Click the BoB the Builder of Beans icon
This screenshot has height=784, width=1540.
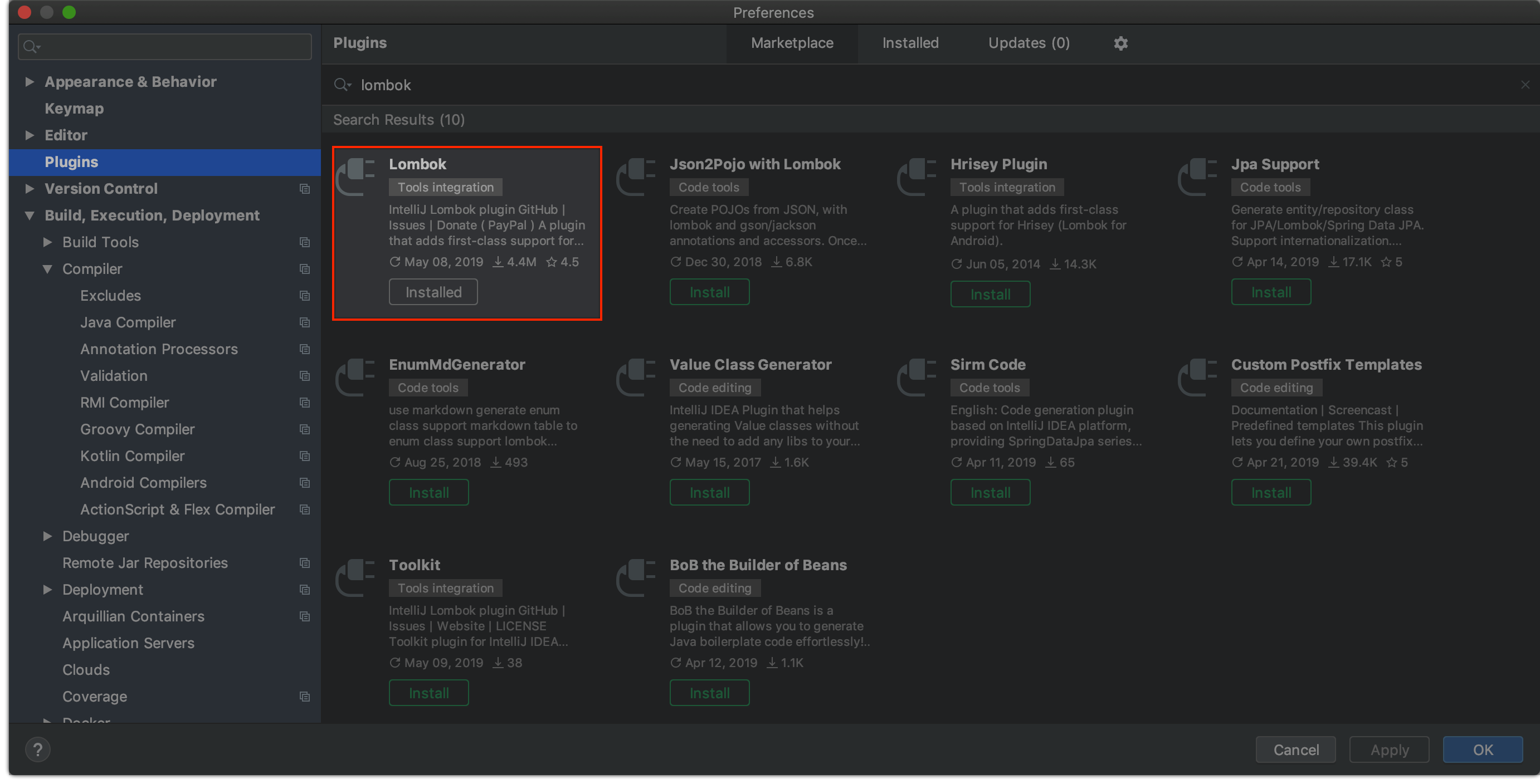pyautogui.click(x=637, y=577)
